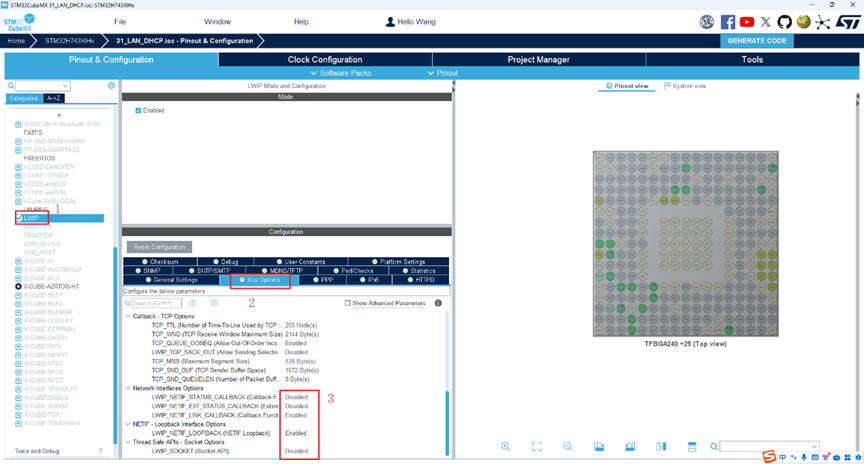Viewport: 864px width, 464px height.
Task: Click the microphone voice input icon
Action: [x=804, y=457]
